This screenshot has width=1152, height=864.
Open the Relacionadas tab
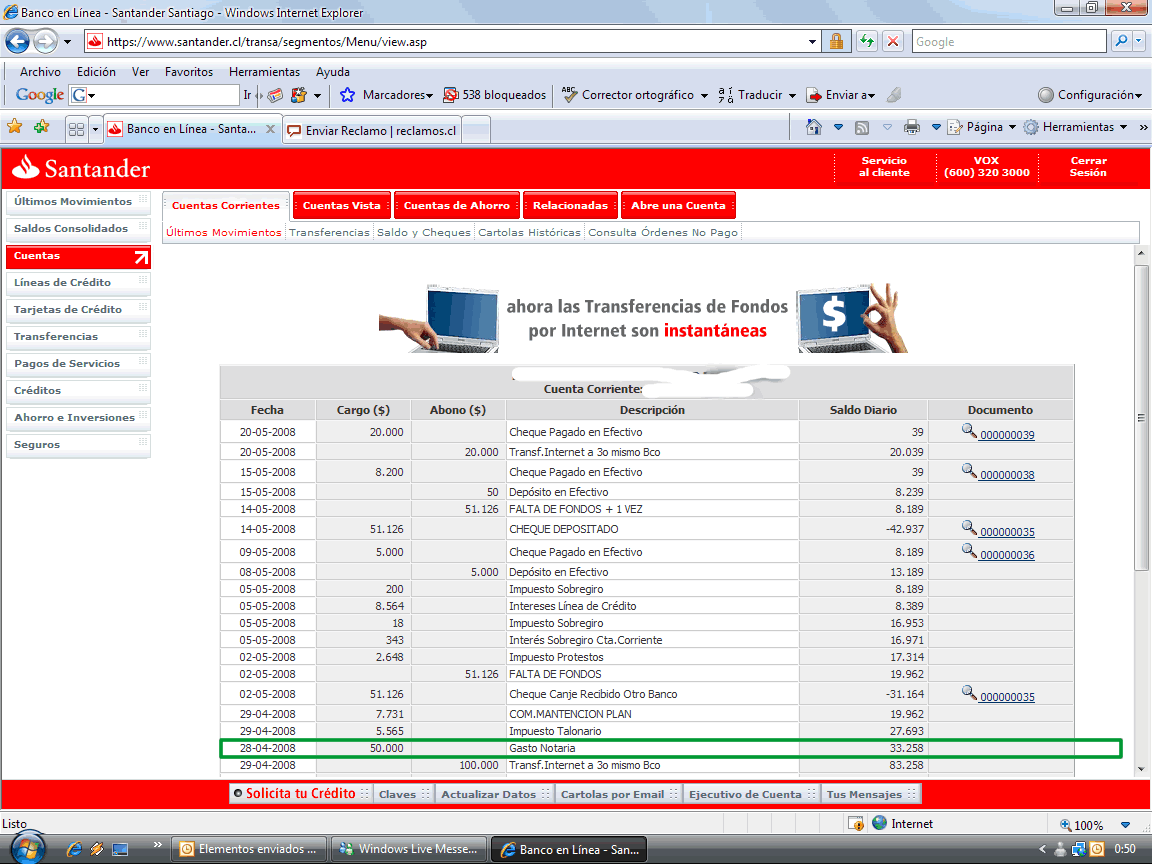[570, 205]
